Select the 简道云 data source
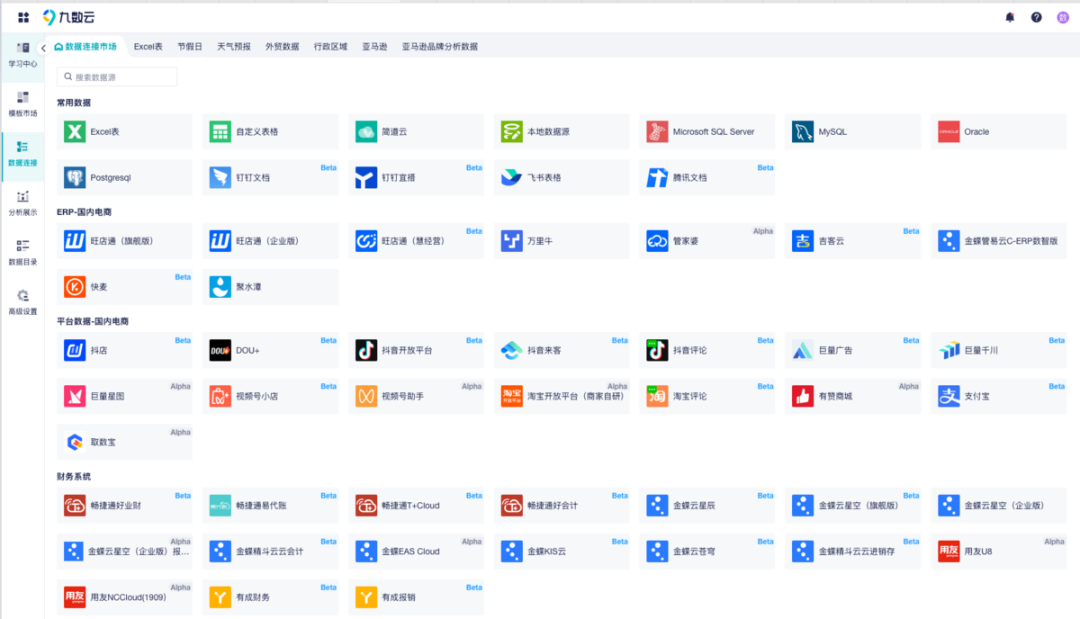The image size is (1080, 619). 416,132
